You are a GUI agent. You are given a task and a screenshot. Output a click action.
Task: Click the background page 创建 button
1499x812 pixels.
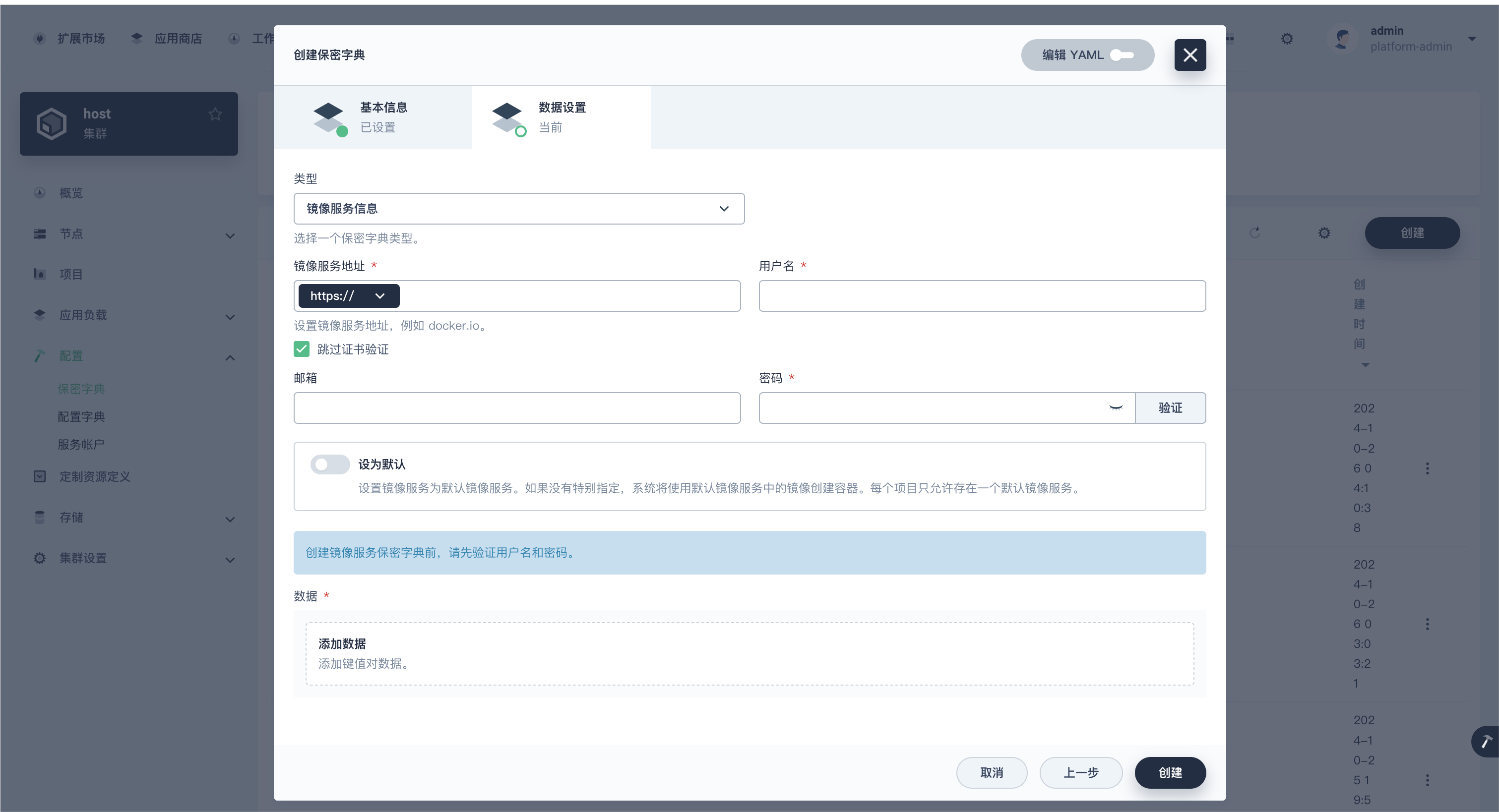pyautogui.click(x=1412, y=232)
